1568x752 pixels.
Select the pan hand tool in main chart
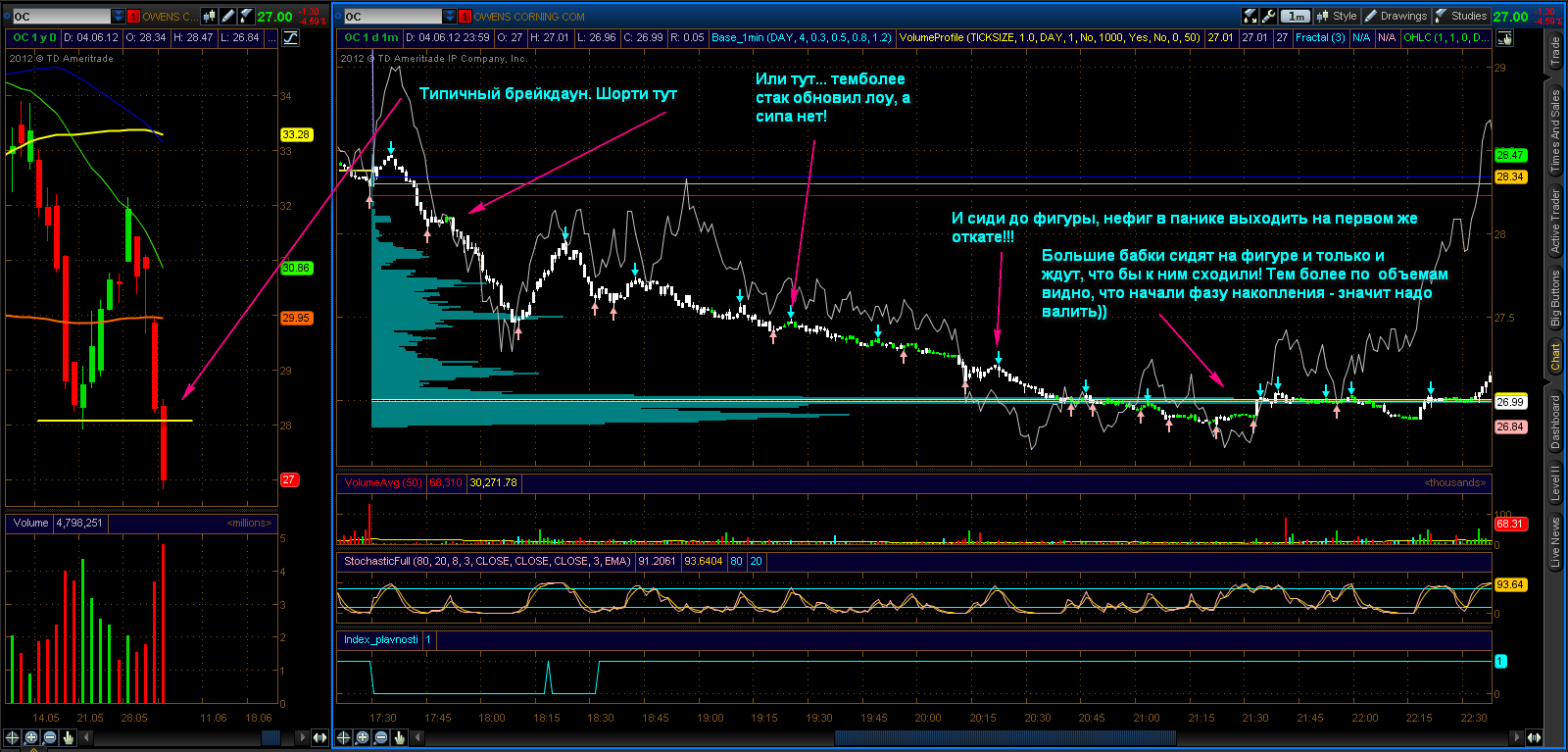399,737
